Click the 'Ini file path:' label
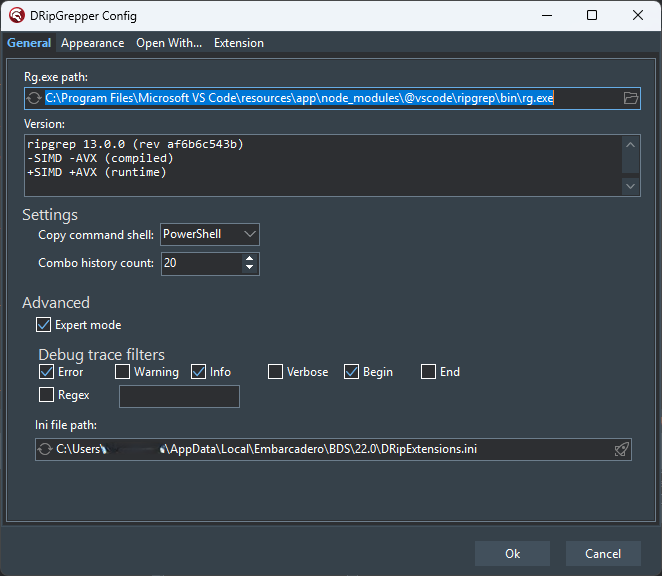The height and width of the screenshot is (576, 662). point(66,425)
